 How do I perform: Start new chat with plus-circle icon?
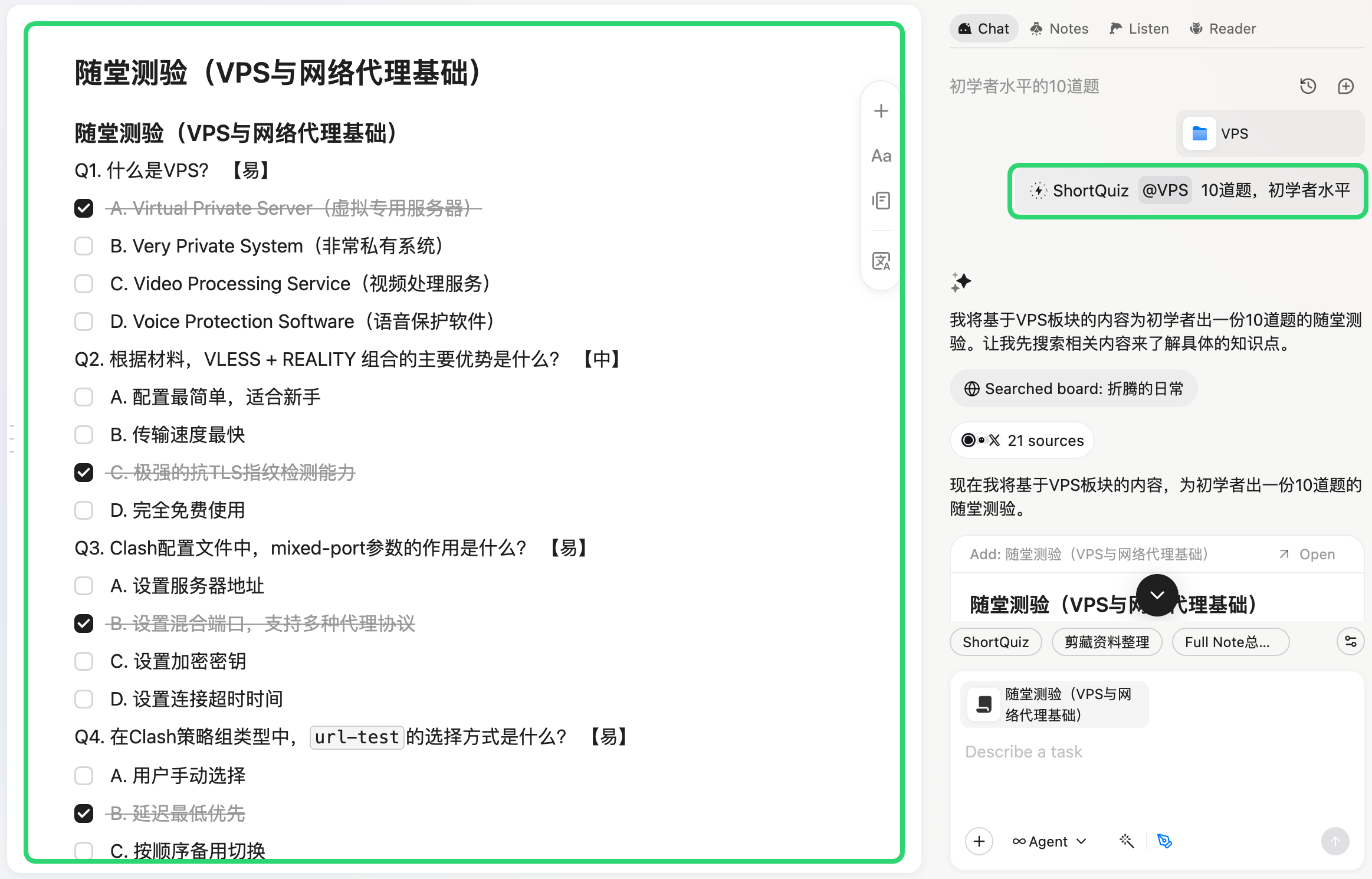click(x=1345, y=87)
